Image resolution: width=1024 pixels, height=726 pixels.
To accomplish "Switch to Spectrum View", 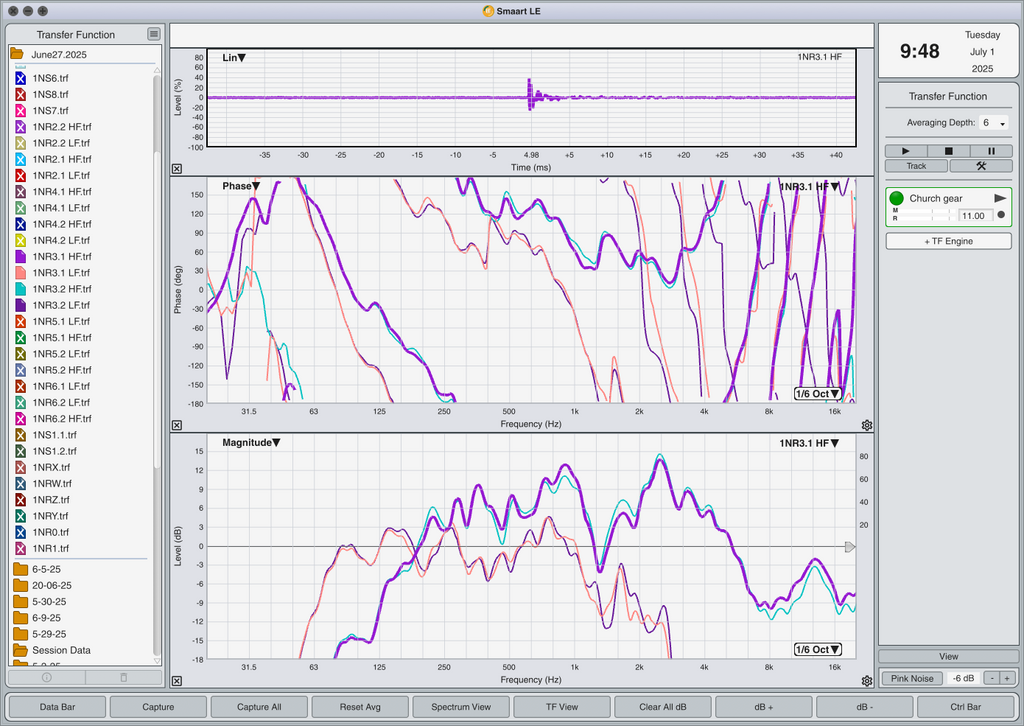I will coord(461,706).
